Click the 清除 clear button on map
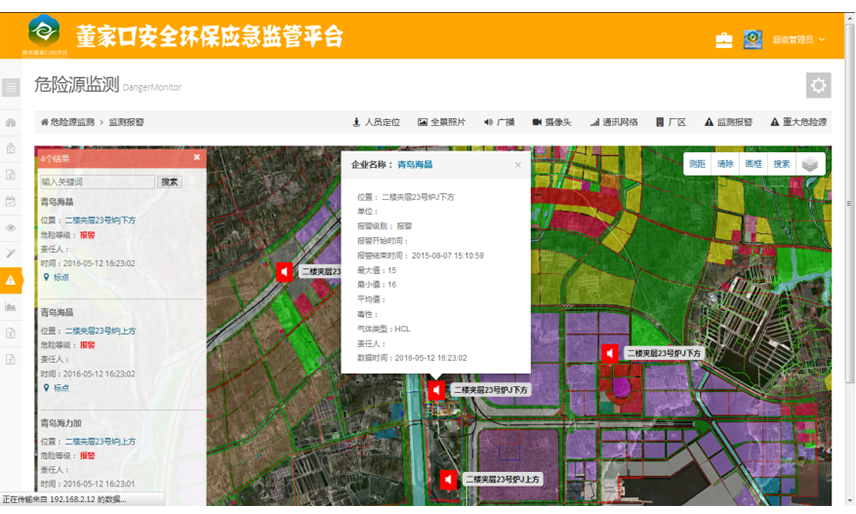This screenshot has height=514, width=856. [x=726, y=164]
